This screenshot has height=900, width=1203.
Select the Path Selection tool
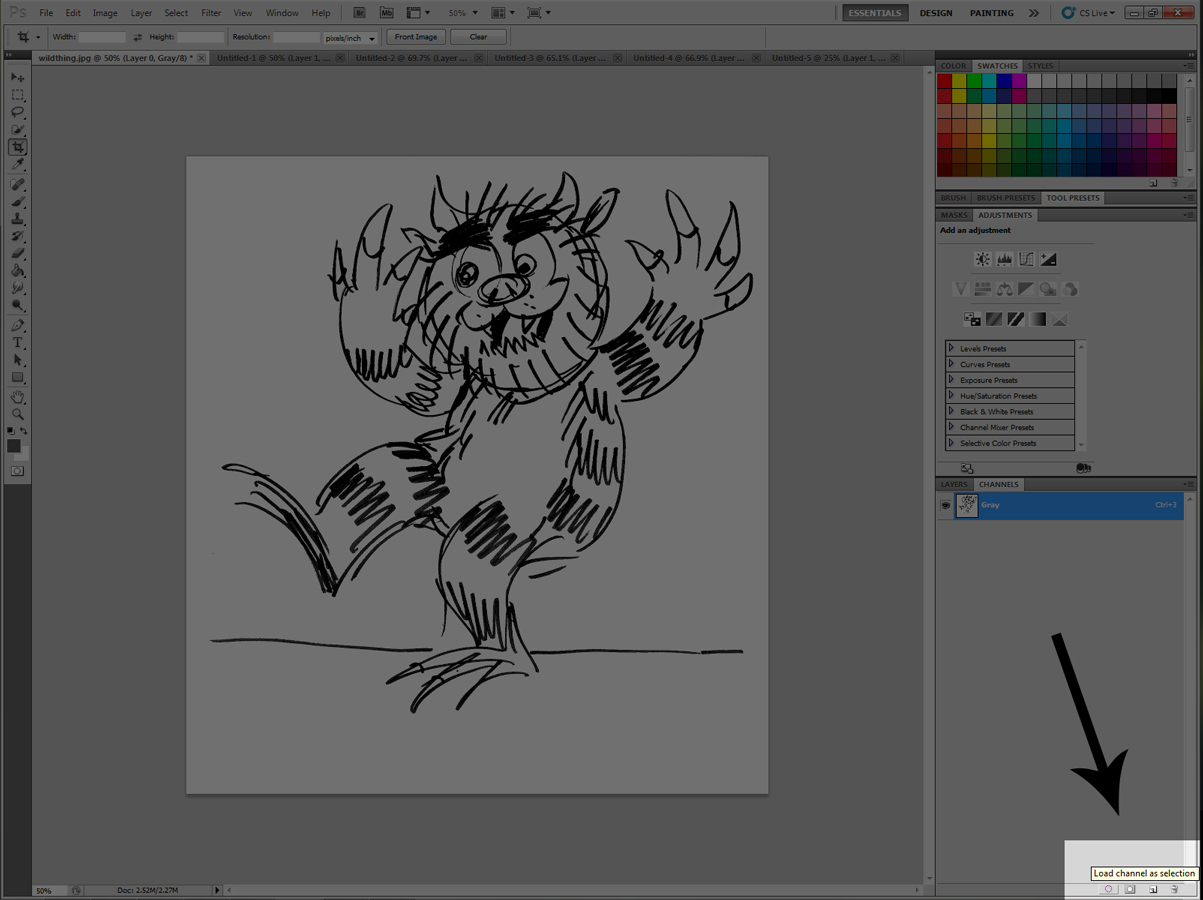(x=17, y=360)
